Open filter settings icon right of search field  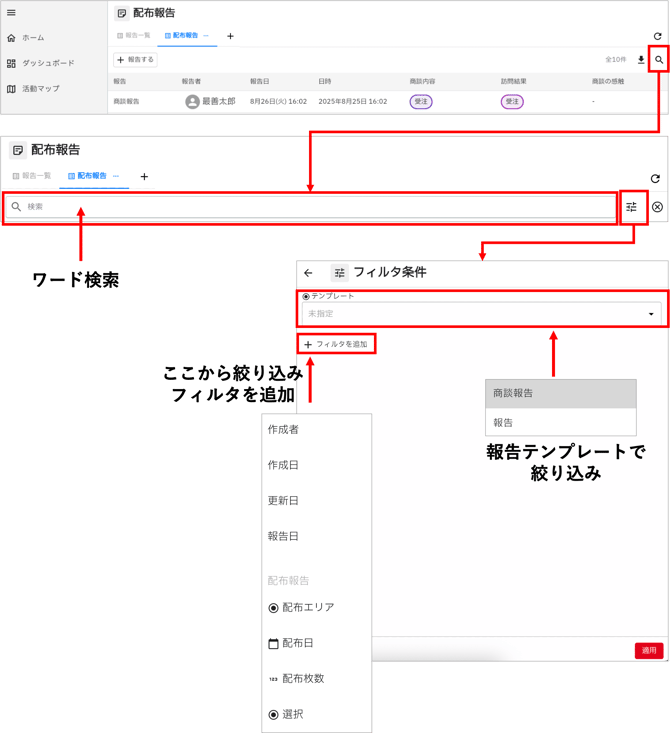(632, 207)
